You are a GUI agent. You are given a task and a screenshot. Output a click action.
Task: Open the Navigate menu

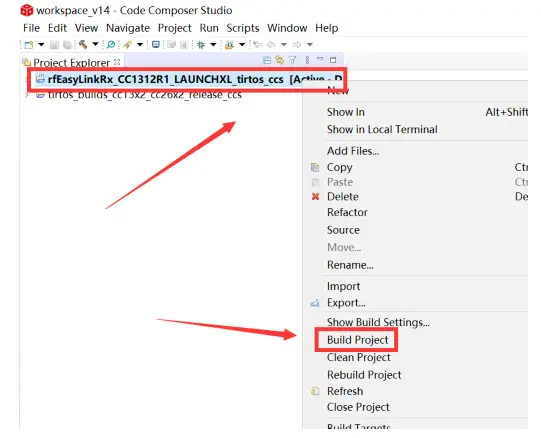[128, 28]
